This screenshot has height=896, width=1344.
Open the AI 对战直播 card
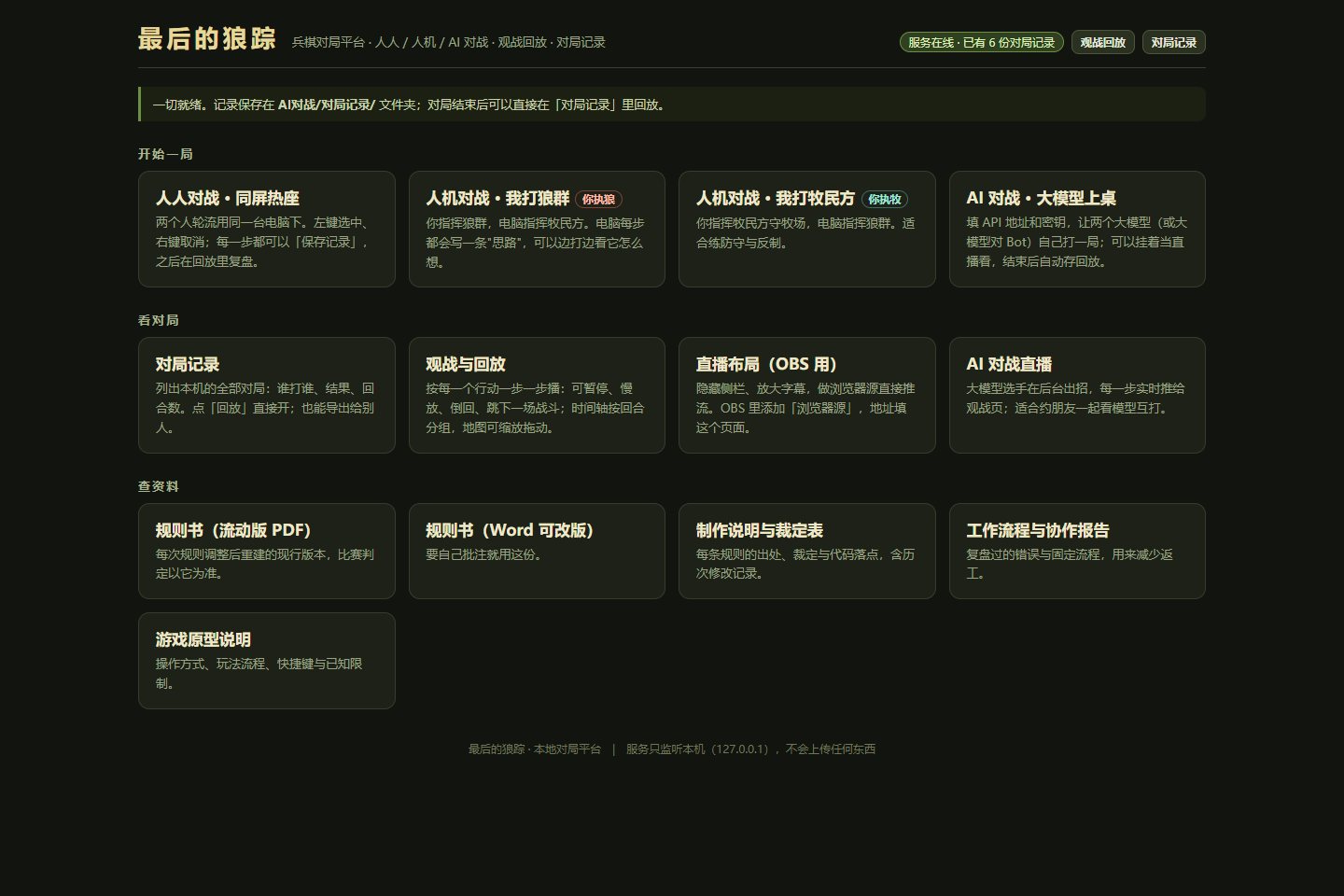click(x=1077, y=395)
